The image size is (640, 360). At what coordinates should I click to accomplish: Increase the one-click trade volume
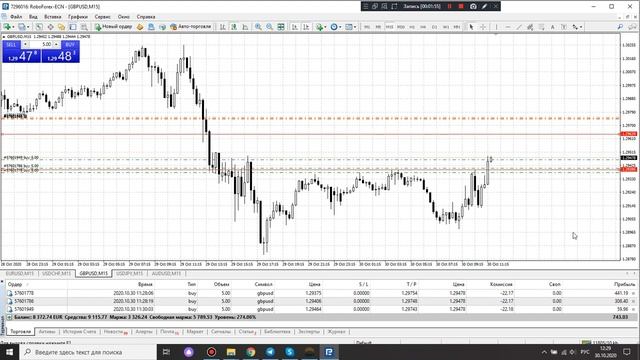pyautogui.click(x=56, y=44)
